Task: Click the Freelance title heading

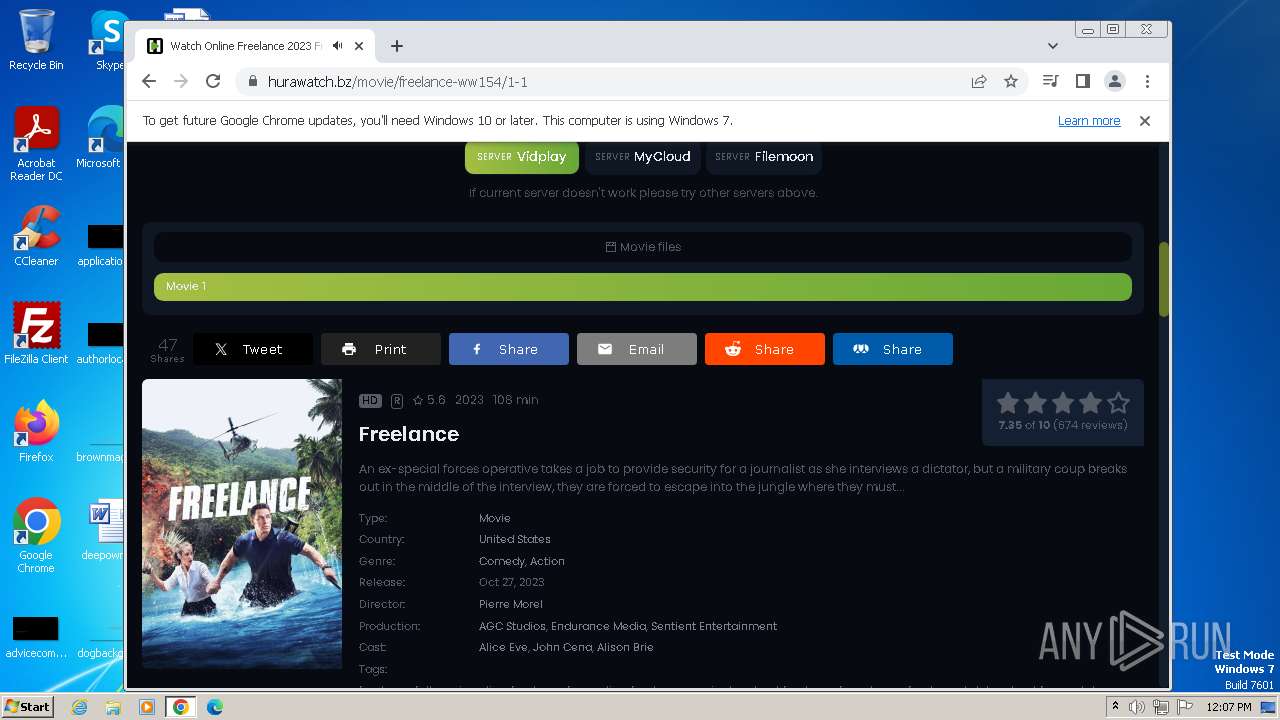Action: tap(409, 434)
